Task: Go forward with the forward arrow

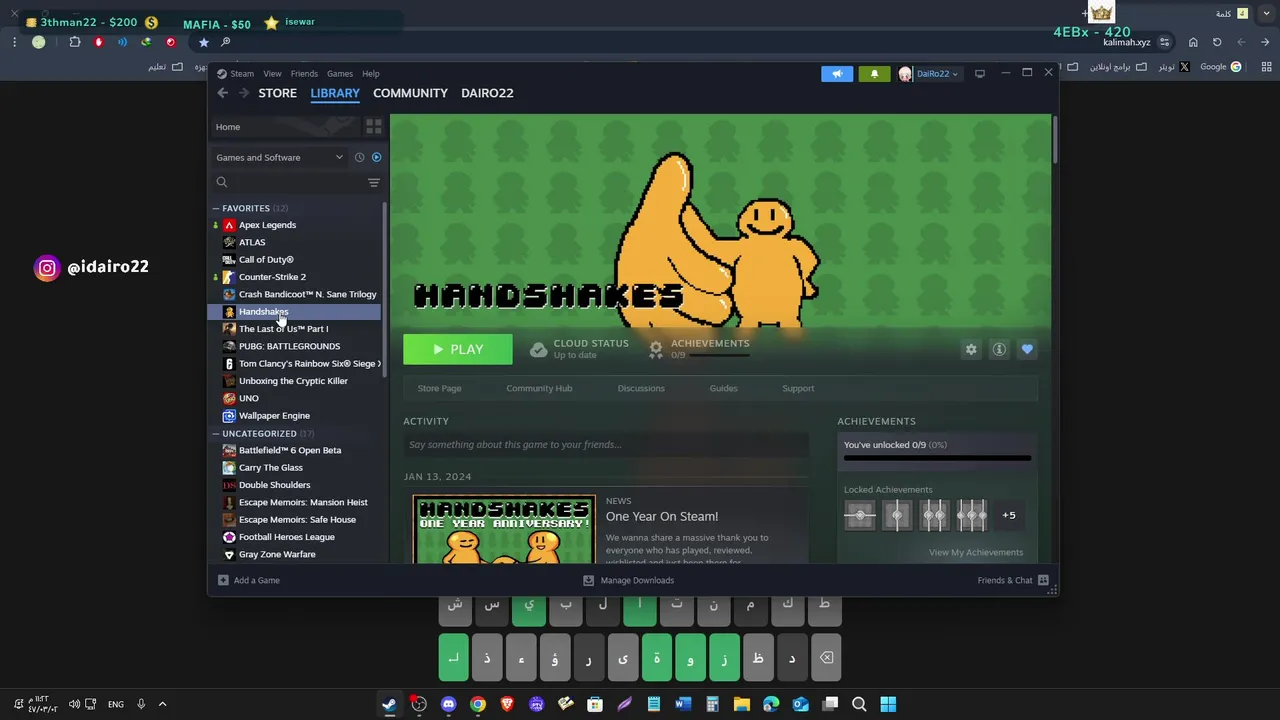Action: (x=243, y=93)
